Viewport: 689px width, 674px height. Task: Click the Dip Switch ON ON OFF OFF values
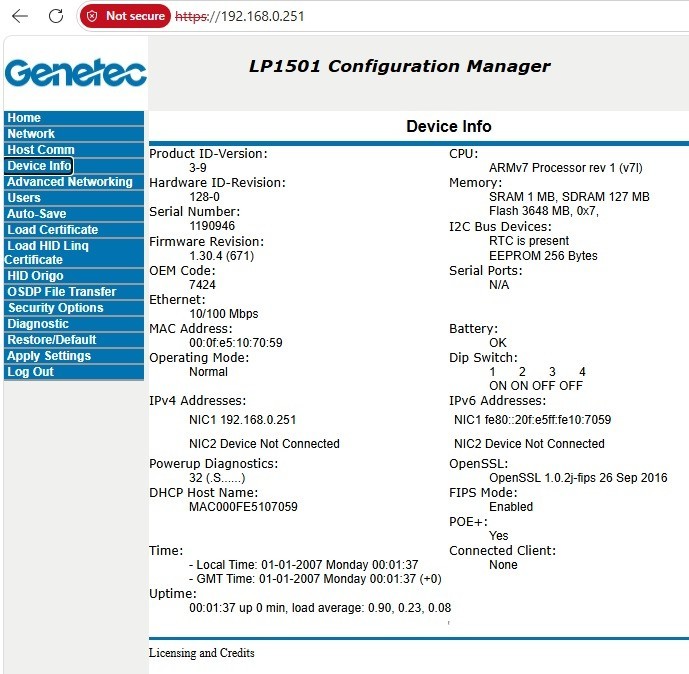[536, 386]
